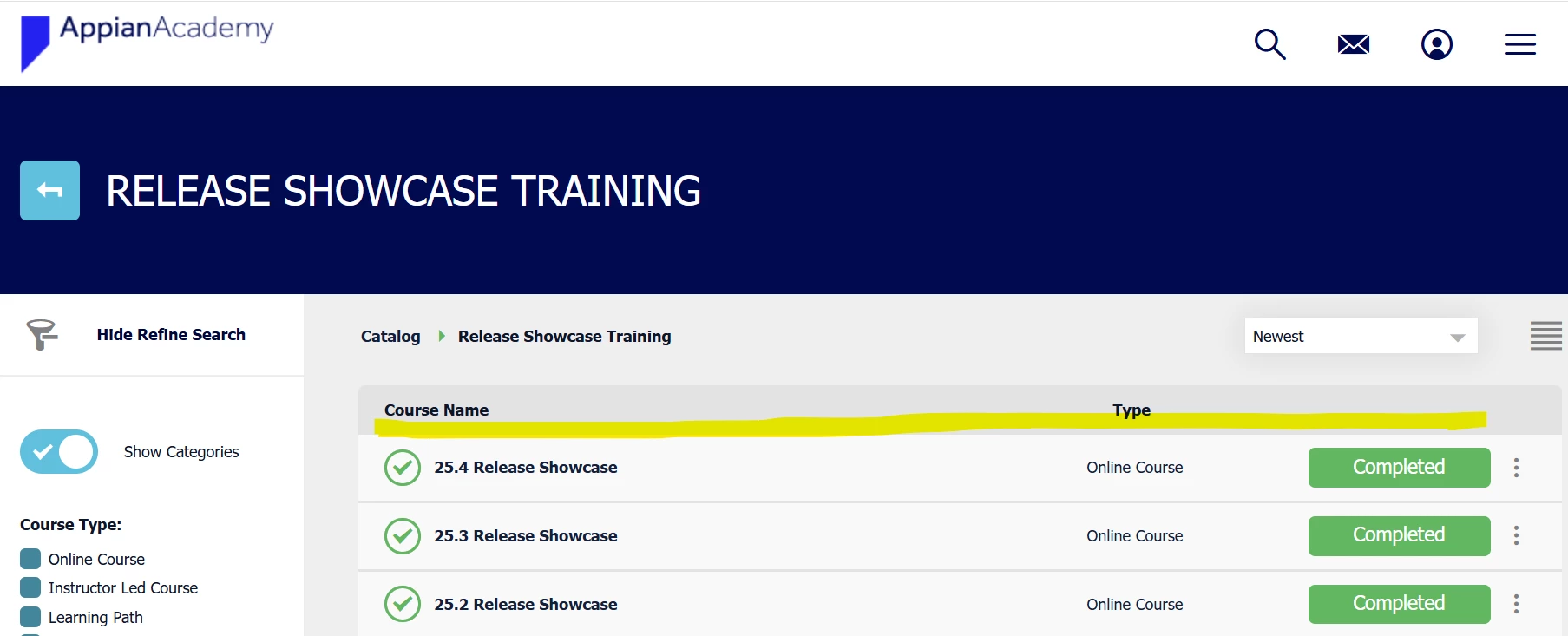Click the Course Type: heading
The width and height of the screenshot is (1568, 636).
70,525
